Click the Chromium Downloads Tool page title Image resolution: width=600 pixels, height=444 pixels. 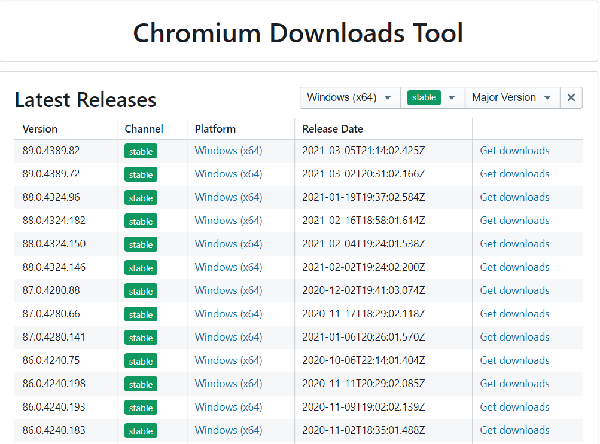pyautogui.click(x=298, y=33)
